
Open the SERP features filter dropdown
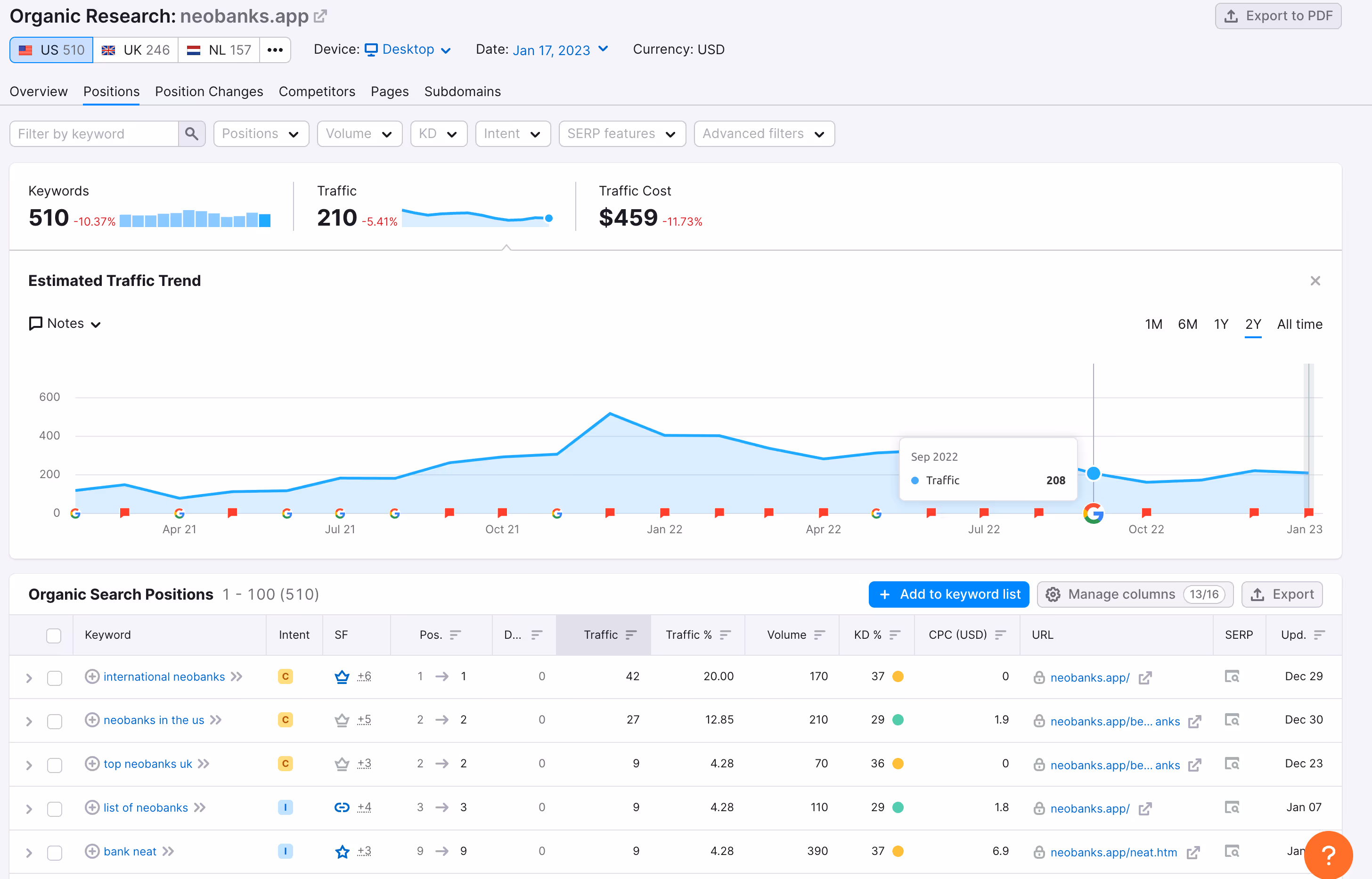[x=621, y=134]
